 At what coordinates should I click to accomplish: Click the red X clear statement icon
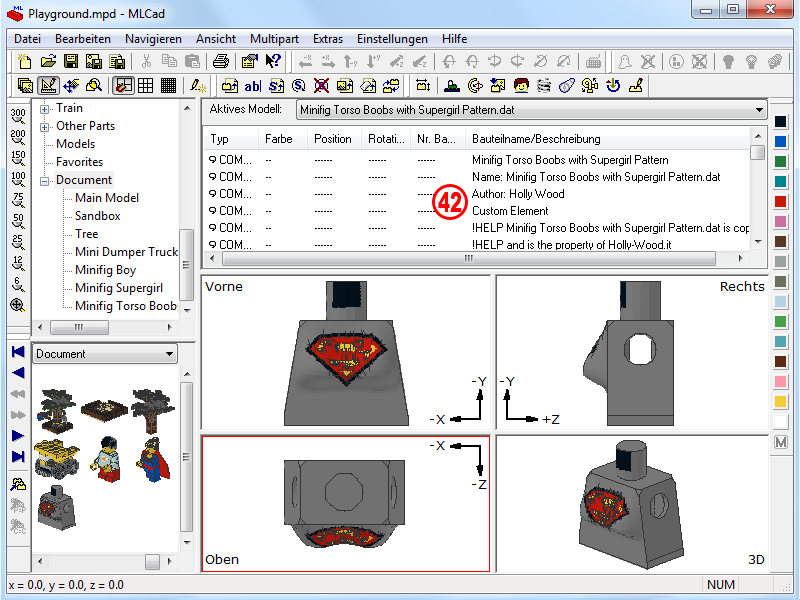tap(321, 86)
